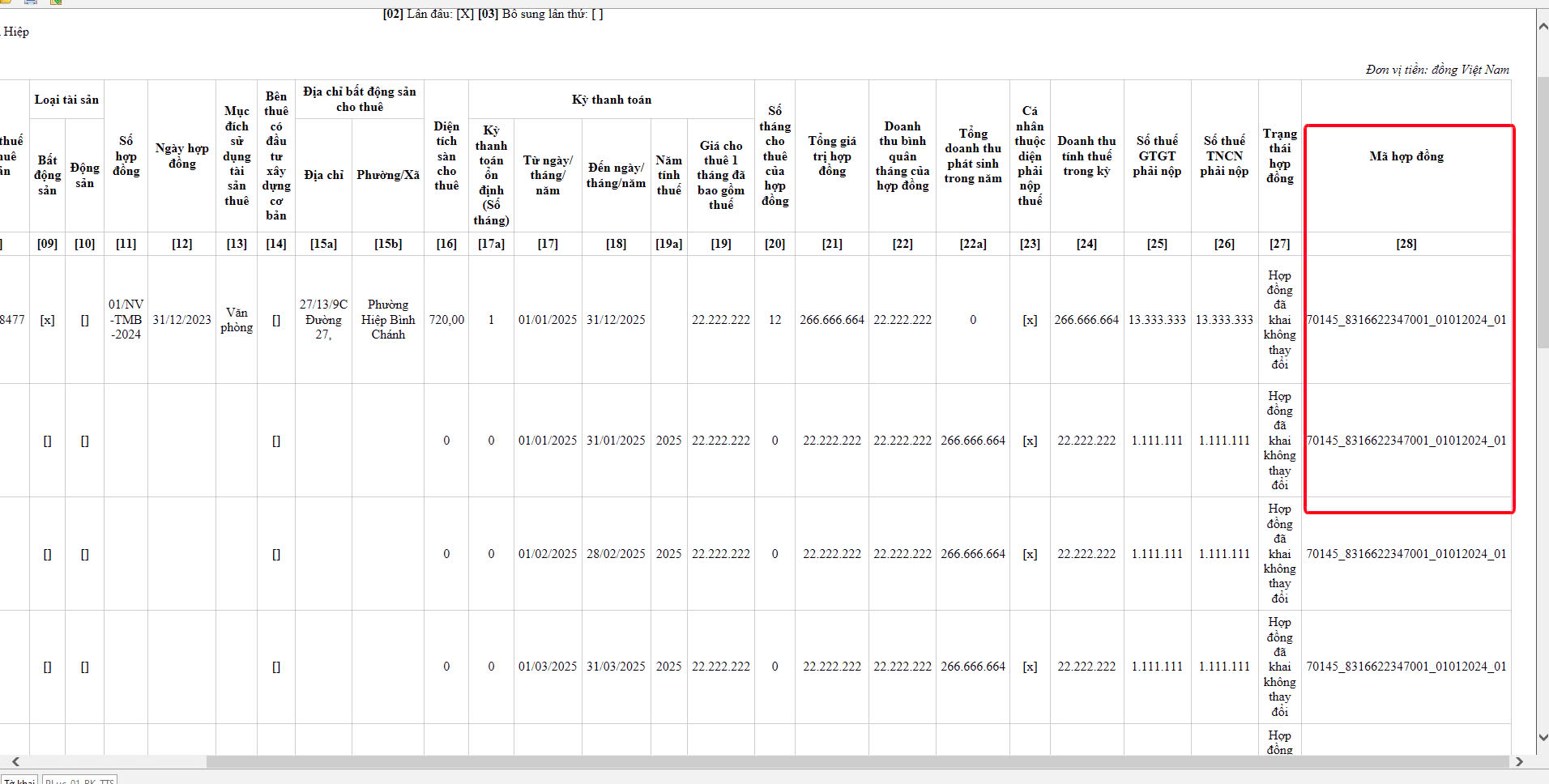Select the Văn phòng purpose cell

point(237,320)
